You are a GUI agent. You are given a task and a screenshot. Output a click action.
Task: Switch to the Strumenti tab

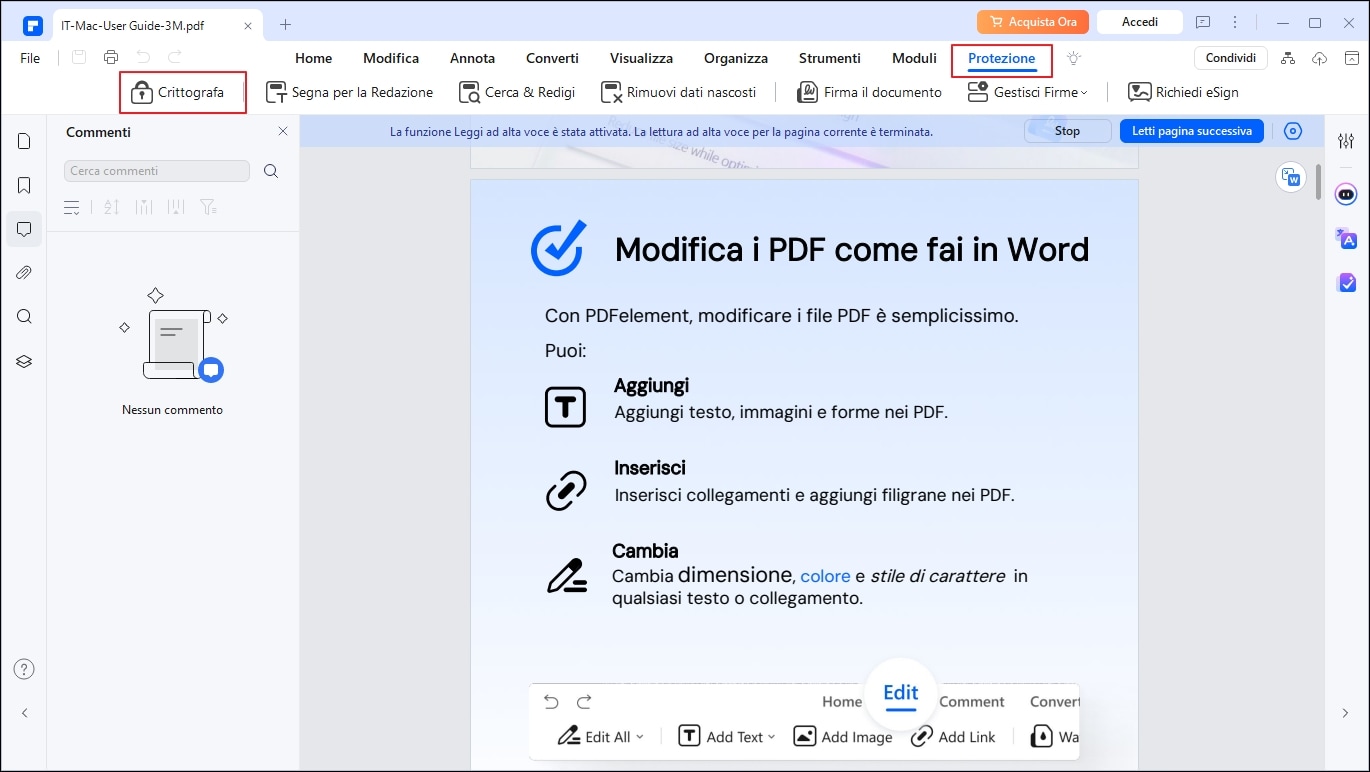(829, 58)
